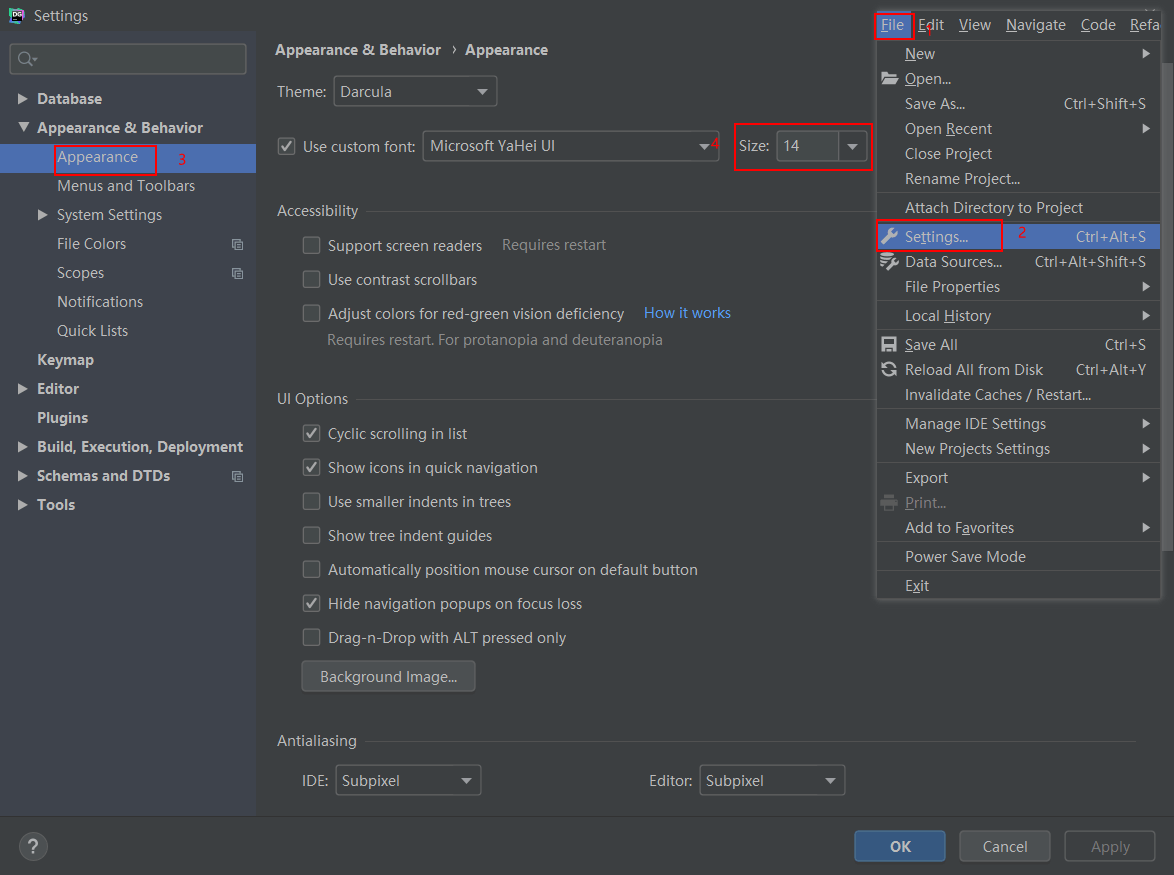
Task: Open the IDE antialiasing Subpixel dropdown
Action: (408, 781)
